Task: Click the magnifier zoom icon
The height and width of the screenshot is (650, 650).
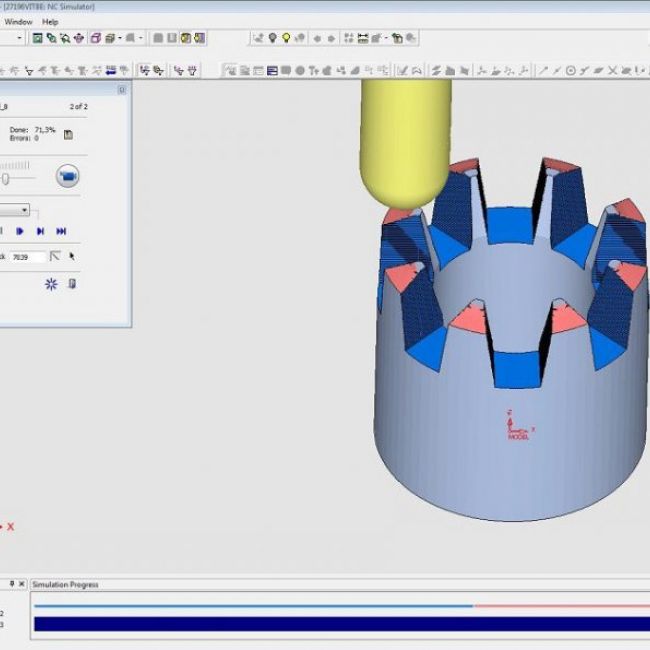Action: click(x=65, y=39)
